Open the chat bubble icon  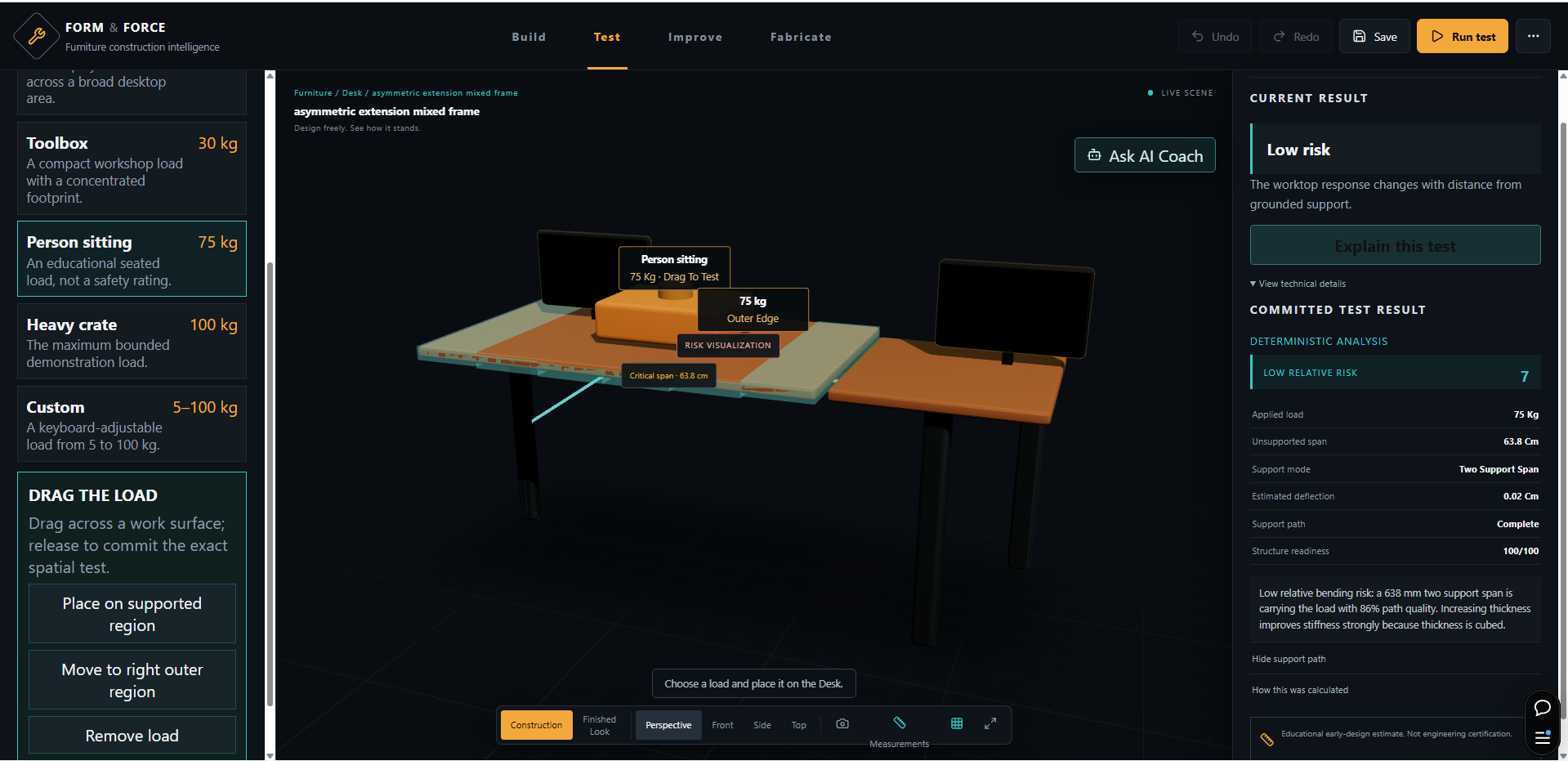pos(1543,708)
